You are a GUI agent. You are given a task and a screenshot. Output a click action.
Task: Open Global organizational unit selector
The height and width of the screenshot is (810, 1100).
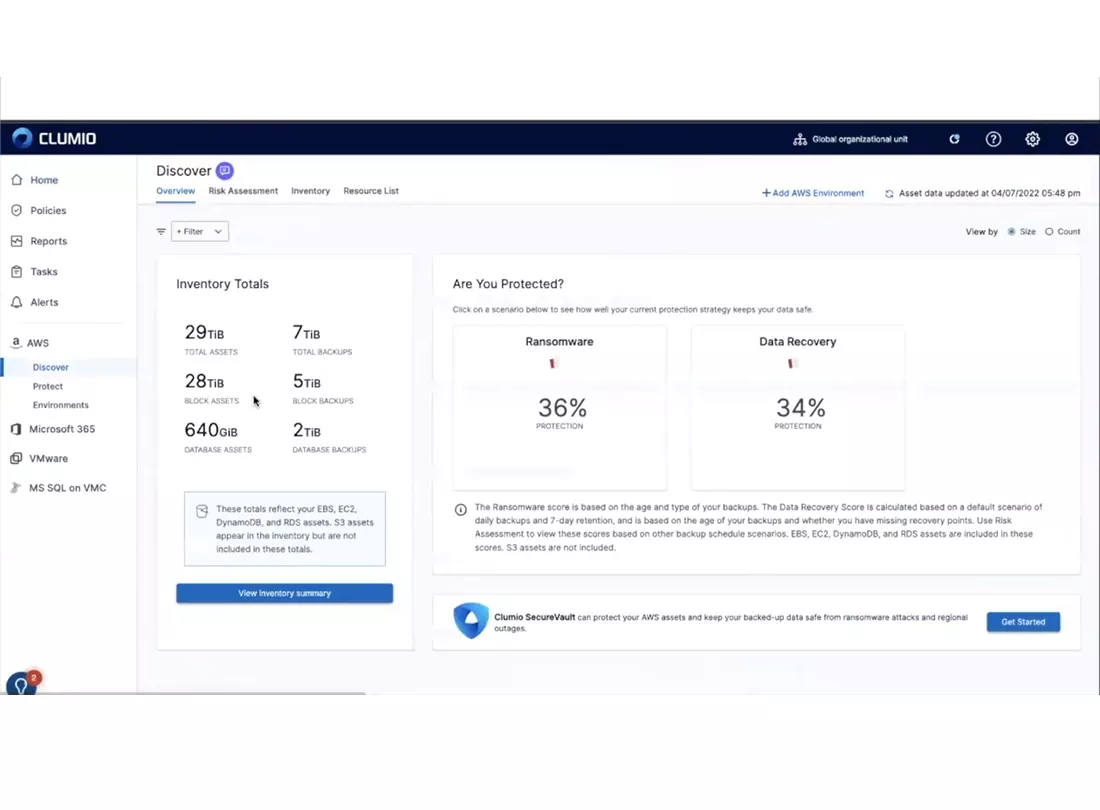click(x=850, y=139)
